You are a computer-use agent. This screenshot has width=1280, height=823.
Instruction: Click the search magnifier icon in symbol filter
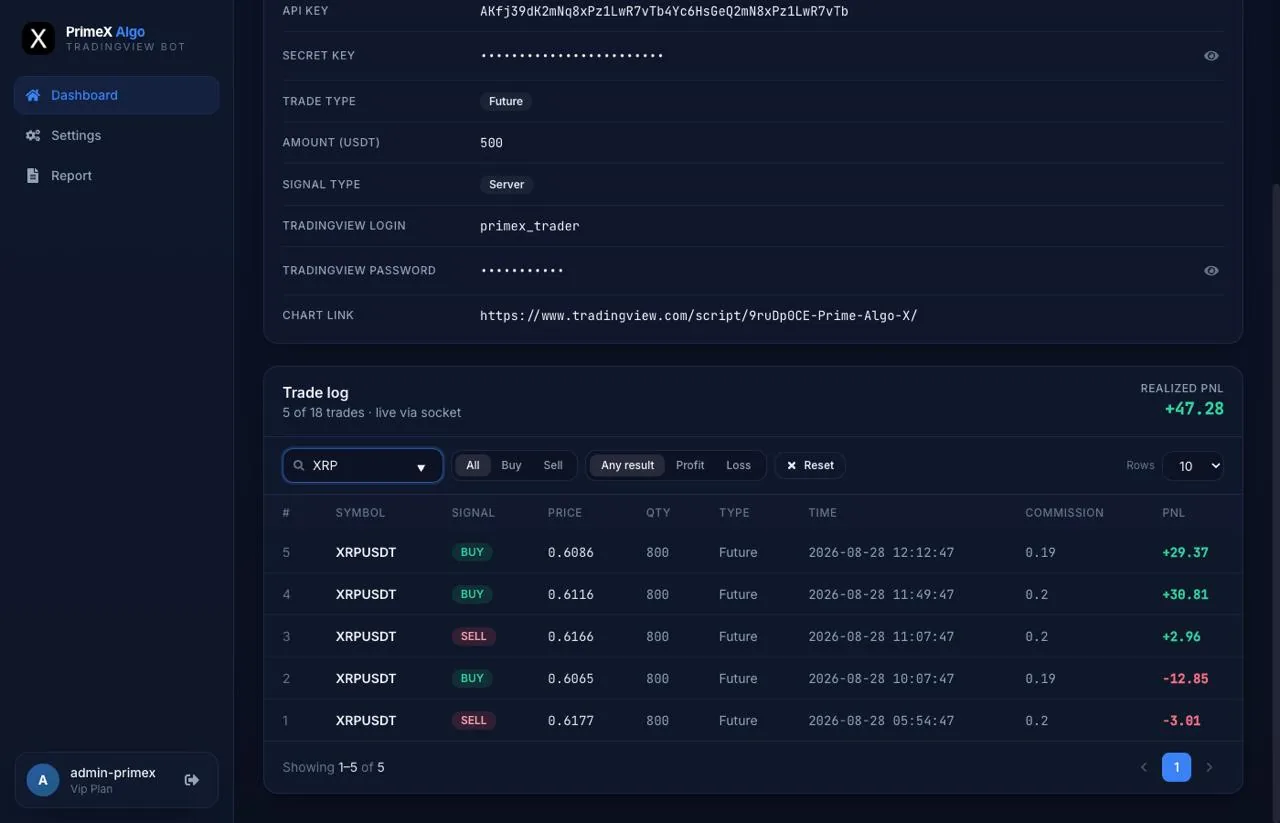click(x=299, y=466)
